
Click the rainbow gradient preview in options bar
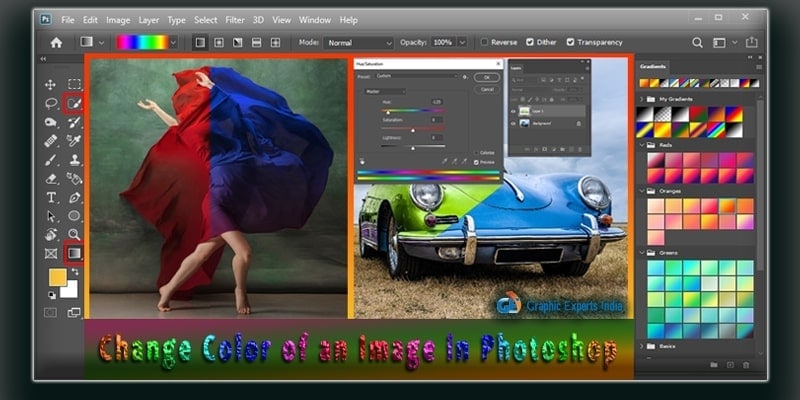pos(142,42)
